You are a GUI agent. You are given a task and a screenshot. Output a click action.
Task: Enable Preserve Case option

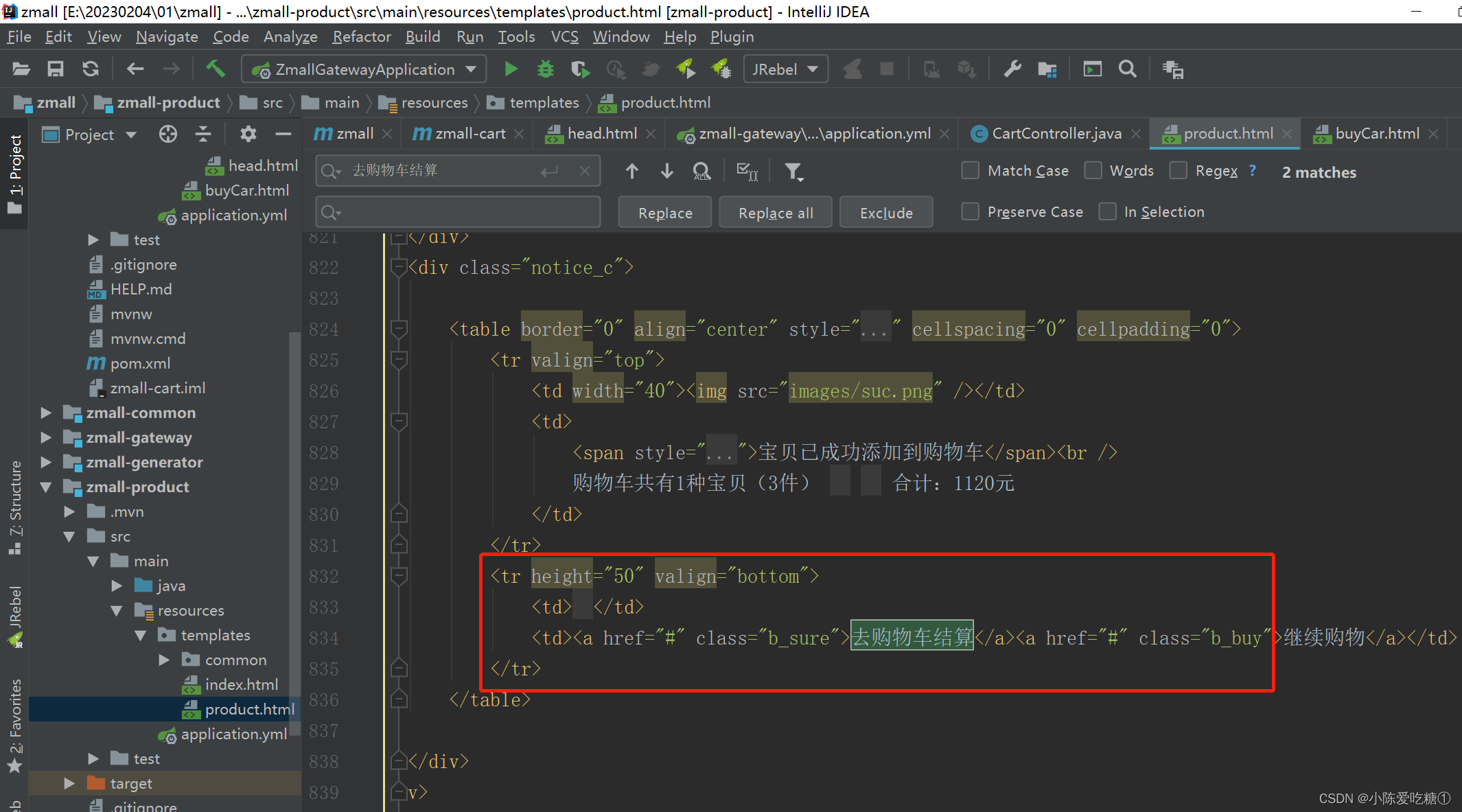click(x=970, y=212)
